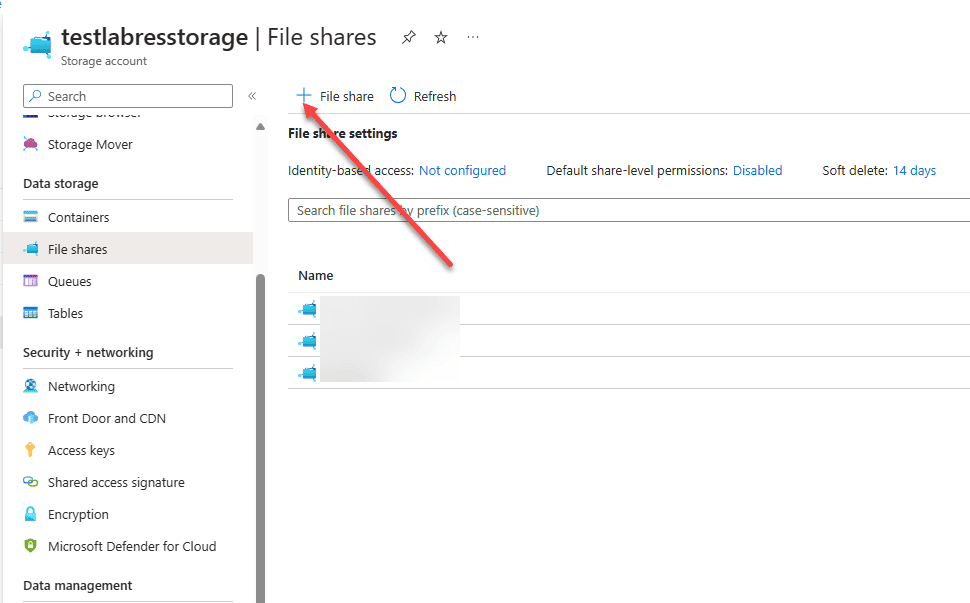This screenshot has height=603, width=970.
Task: Click the Defender shield icon
Action: [x=30, y=545]
